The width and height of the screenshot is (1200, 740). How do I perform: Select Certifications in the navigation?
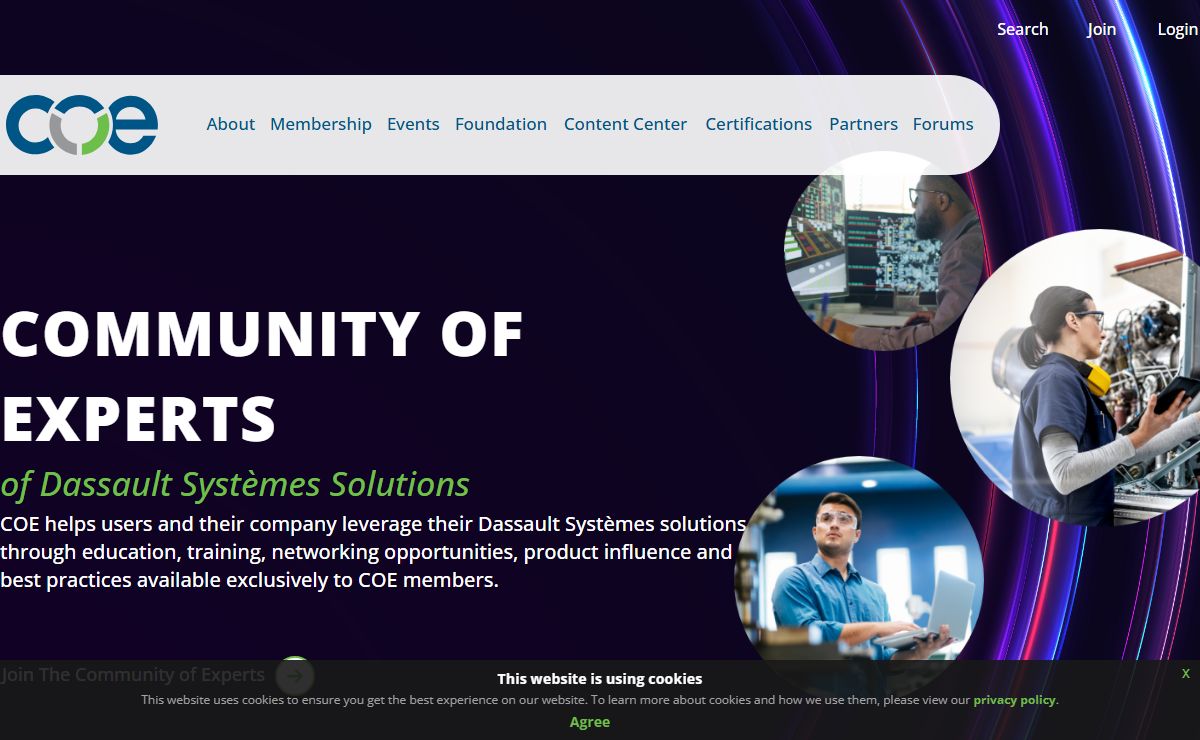coord(758,124)
